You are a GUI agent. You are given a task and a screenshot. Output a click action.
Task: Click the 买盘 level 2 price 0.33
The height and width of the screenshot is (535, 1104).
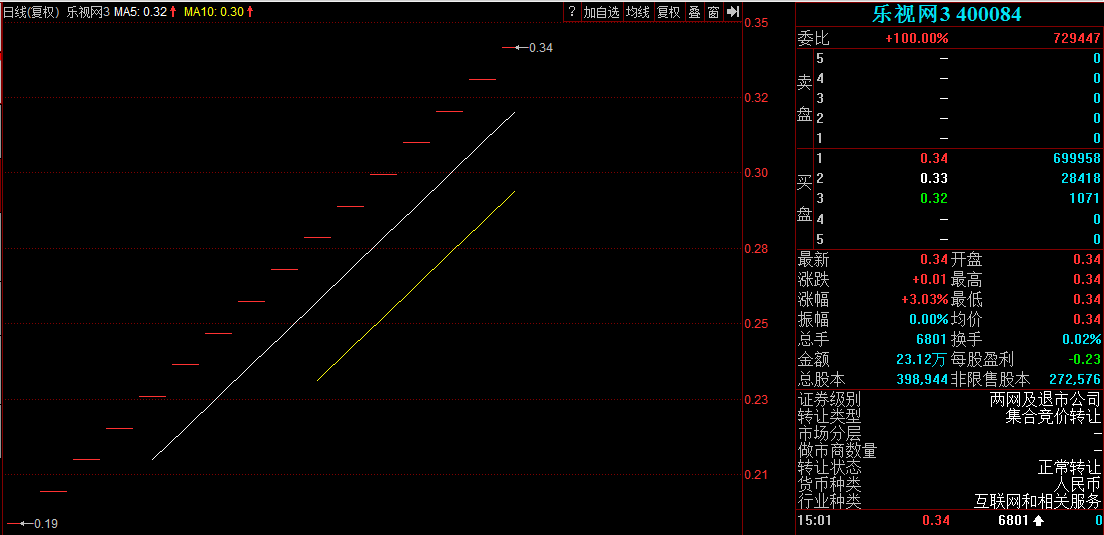click(939, 179)
